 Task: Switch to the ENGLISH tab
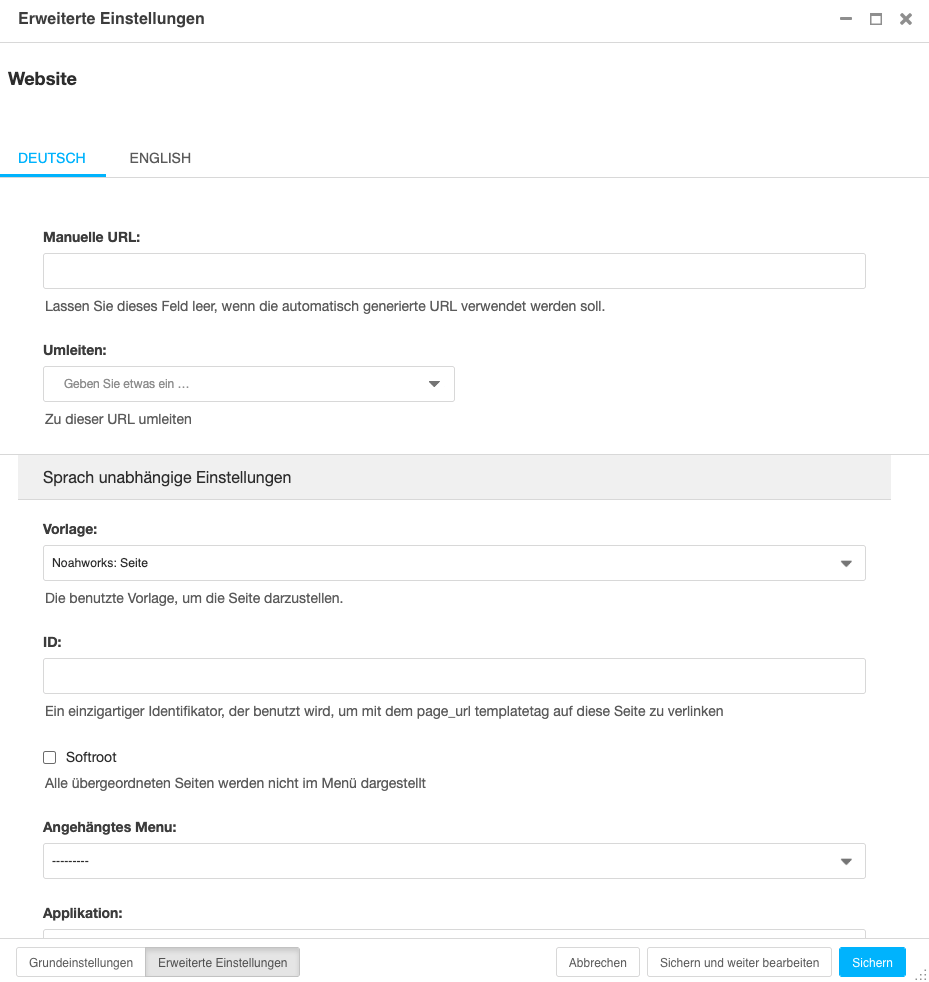tap(159, 158)
